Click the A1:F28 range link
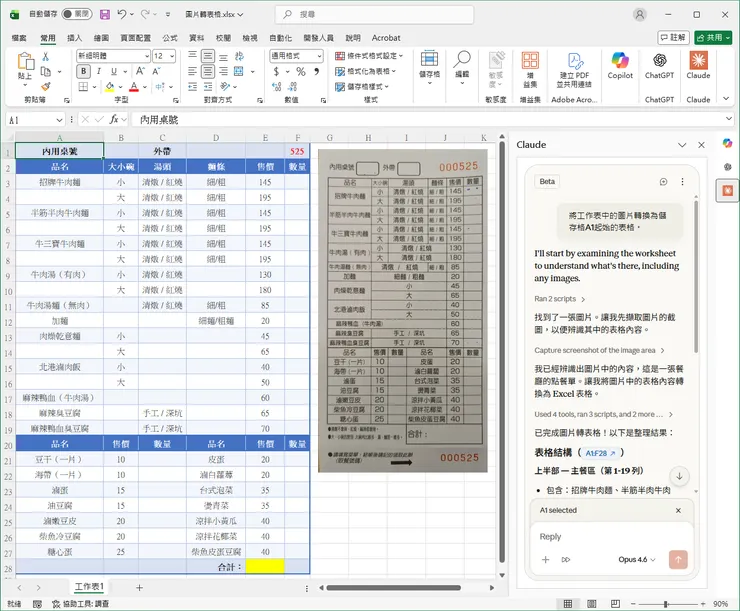 coord(600,453)
